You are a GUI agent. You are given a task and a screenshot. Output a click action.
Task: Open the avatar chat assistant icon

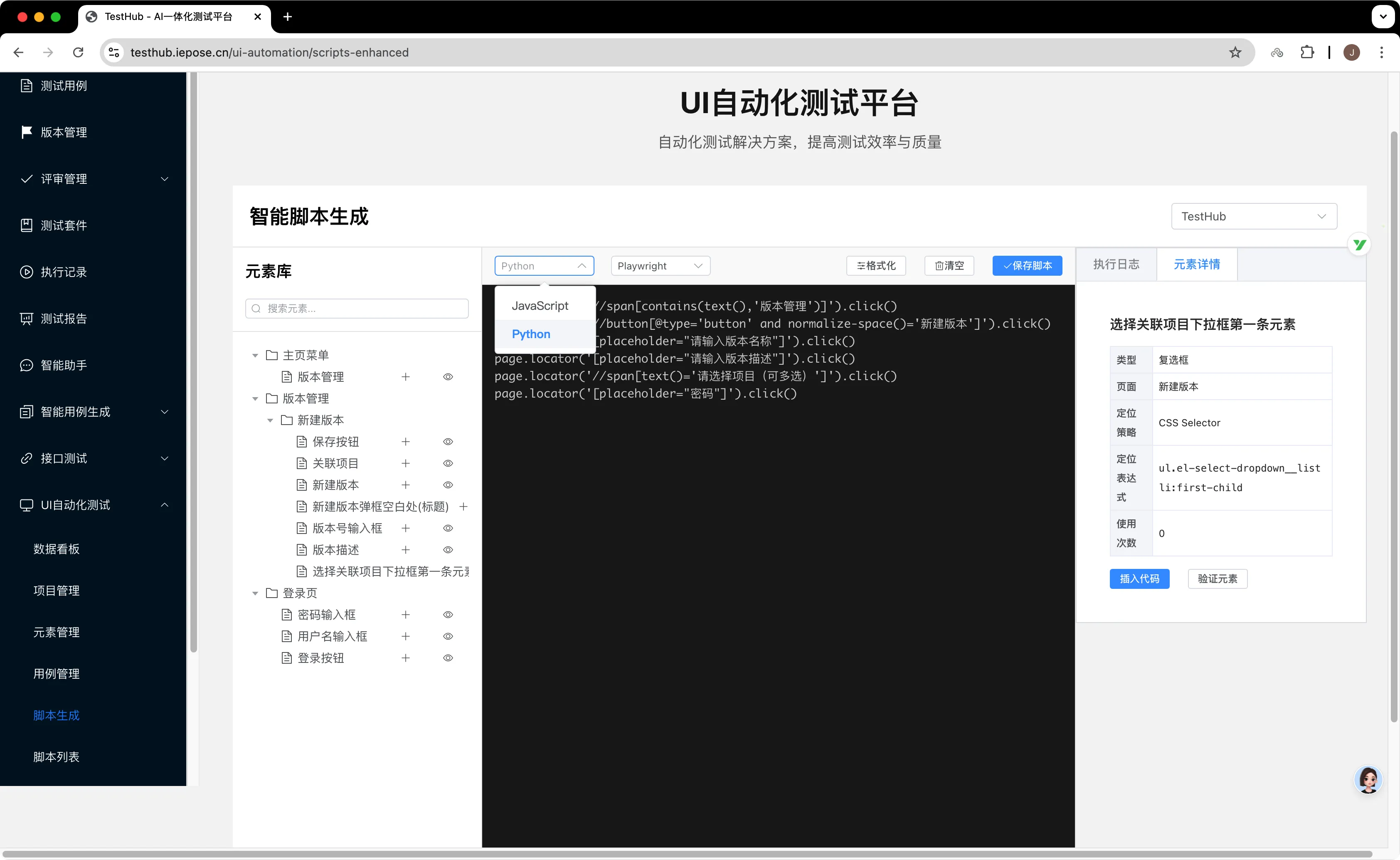point(1368,780)
